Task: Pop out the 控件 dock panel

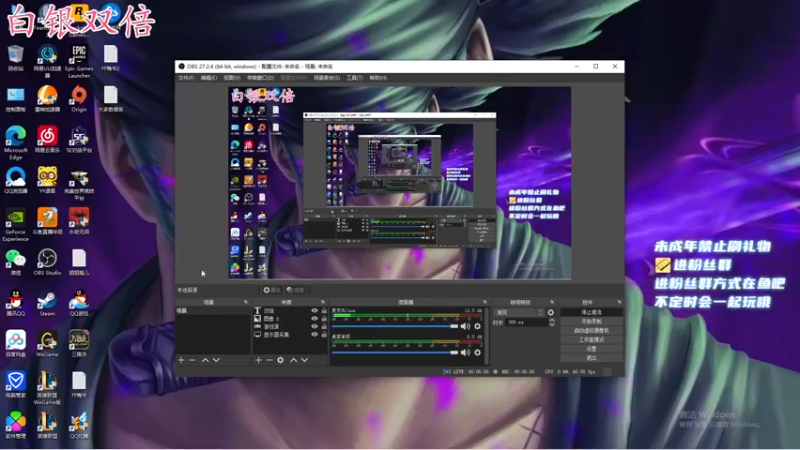Action: tap(619, 302)
